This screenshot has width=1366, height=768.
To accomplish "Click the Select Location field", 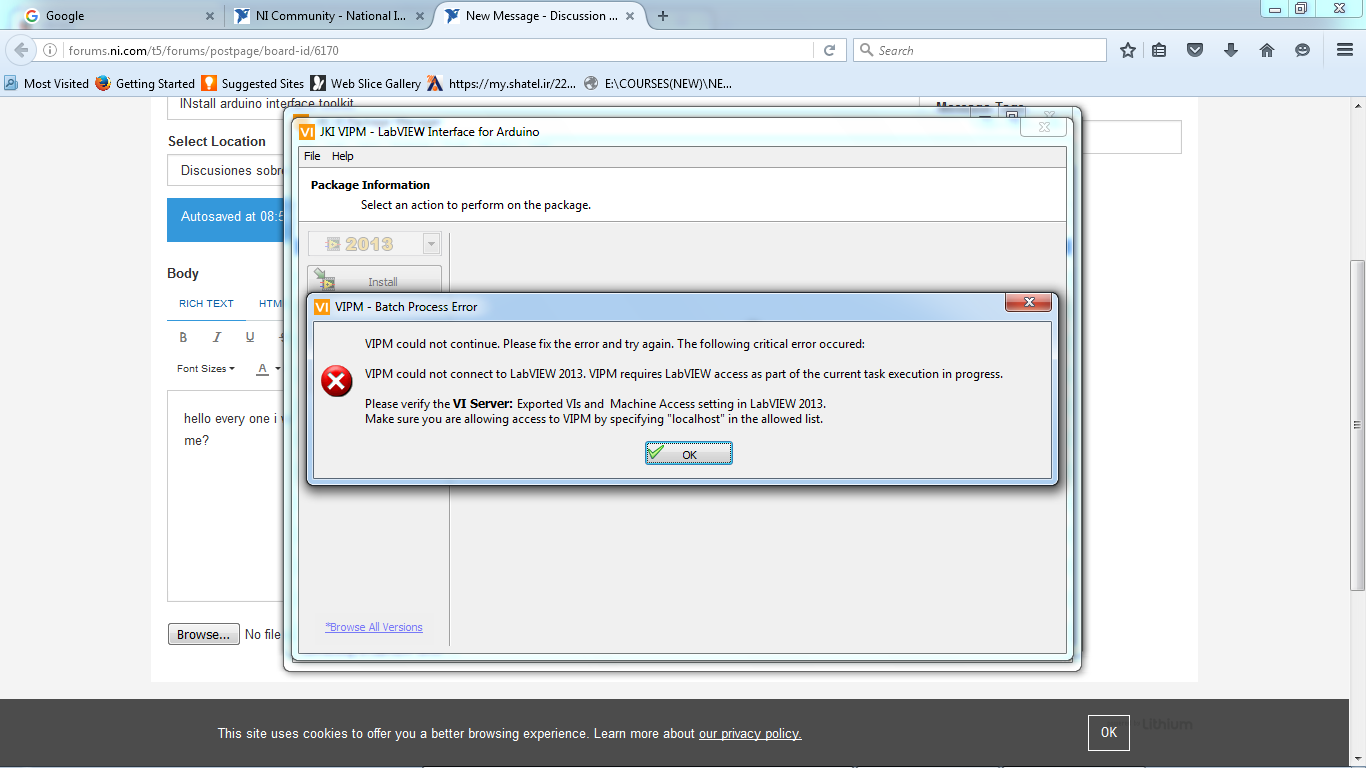I will 225,170.
